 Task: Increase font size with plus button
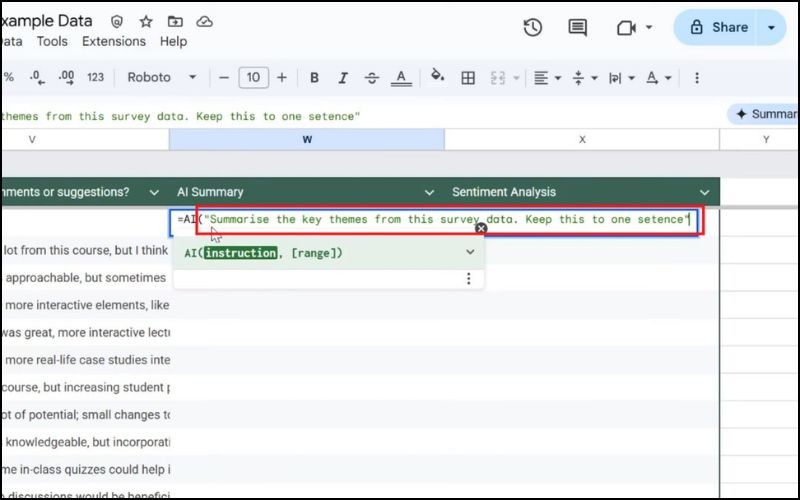pos(282,78)
